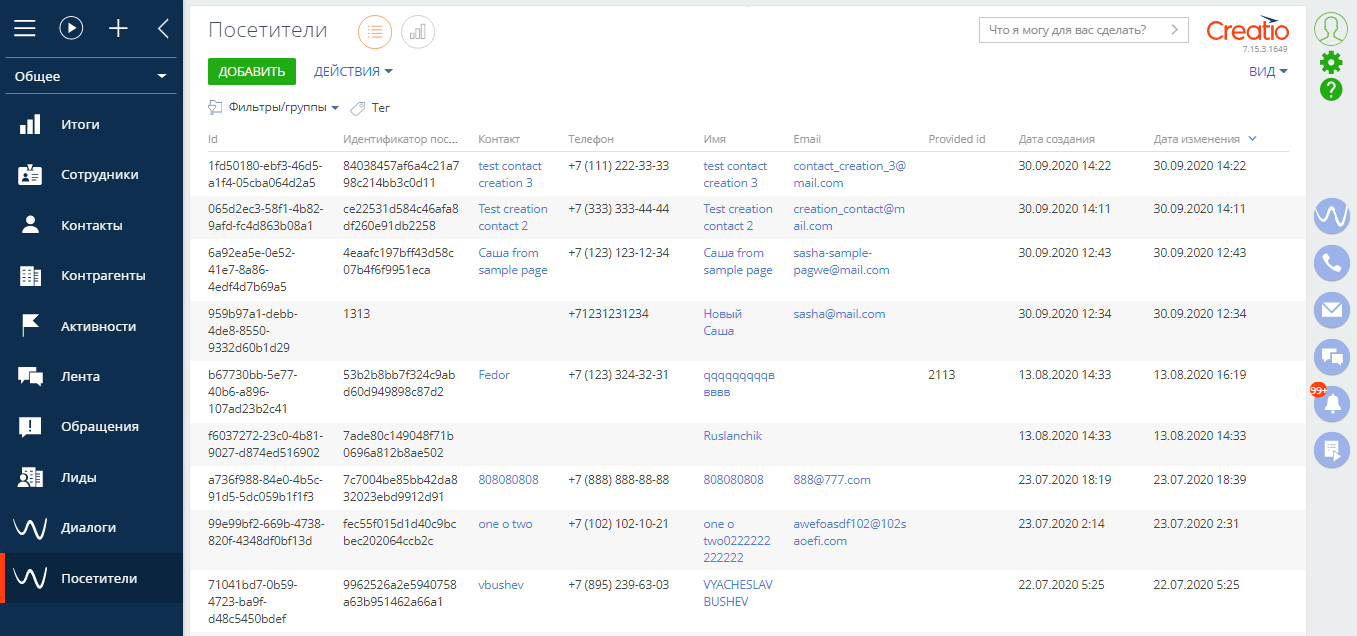Screen dimensions: 1357x636
Task: Click the quick add plus icon
Action: 118,29
